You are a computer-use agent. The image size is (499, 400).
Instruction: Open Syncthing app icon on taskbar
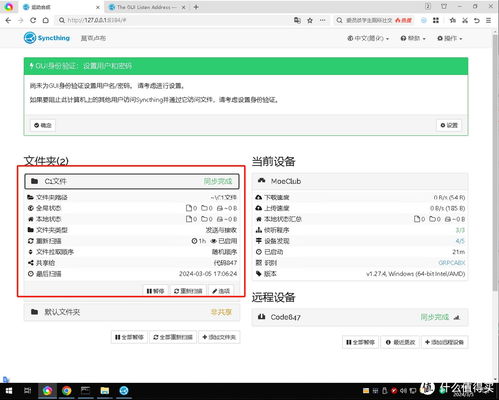pos(124,391)
